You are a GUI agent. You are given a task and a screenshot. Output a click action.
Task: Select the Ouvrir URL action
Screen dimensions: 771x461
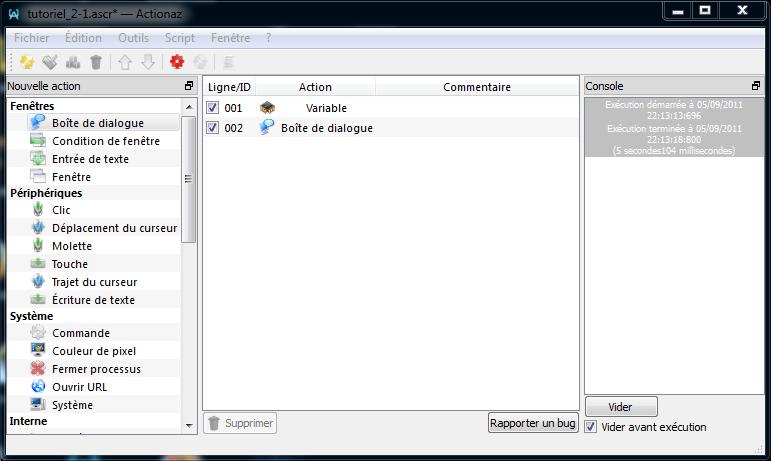[x=79, y=387]
